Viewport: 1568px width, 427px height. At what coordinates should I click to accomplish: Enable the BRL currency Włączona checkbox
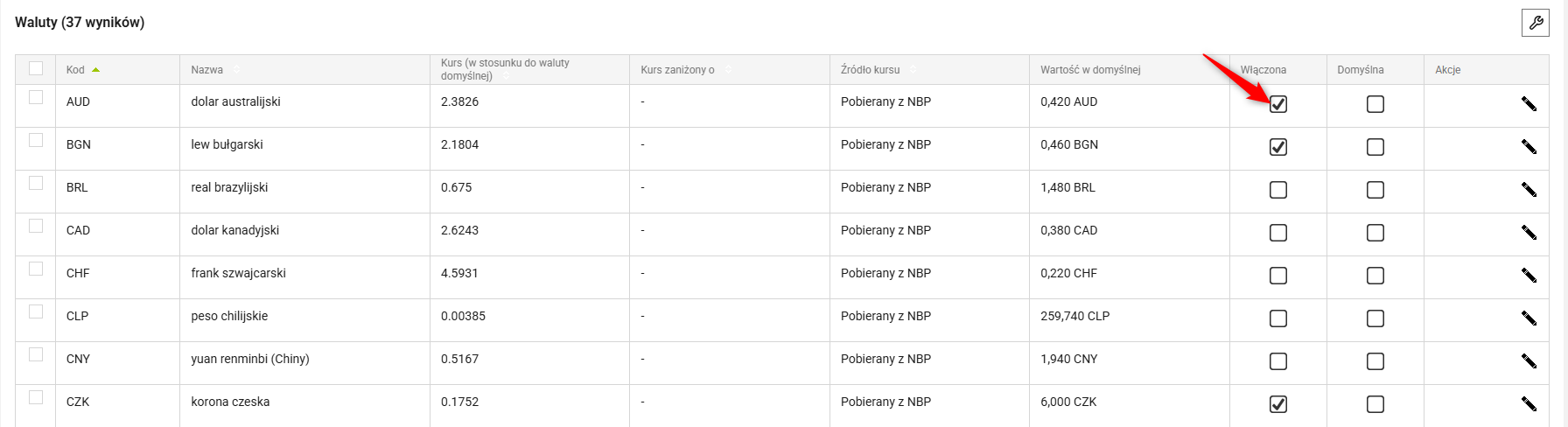tap(1278, 190)
